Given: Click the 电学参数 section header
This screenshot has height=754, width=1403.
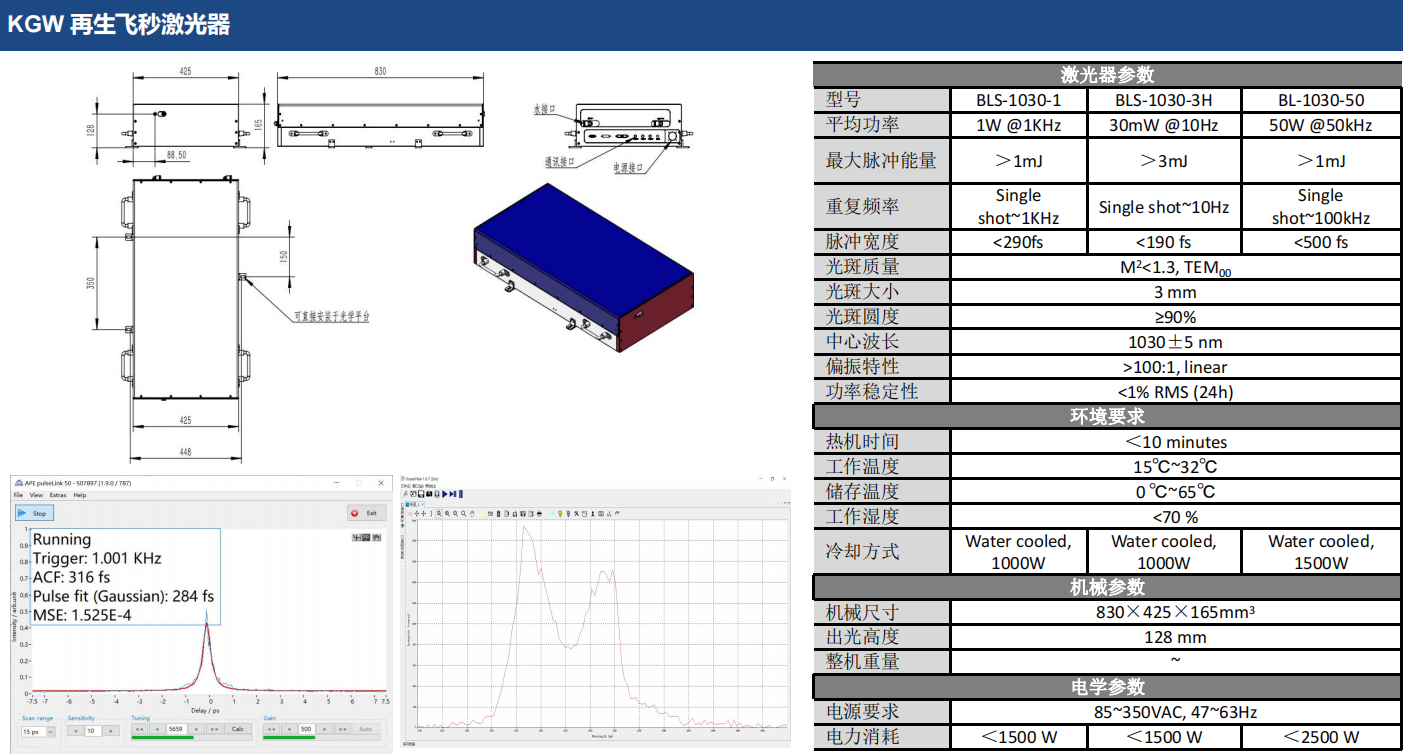Looking at the screenshot, I should (1107, 687).
